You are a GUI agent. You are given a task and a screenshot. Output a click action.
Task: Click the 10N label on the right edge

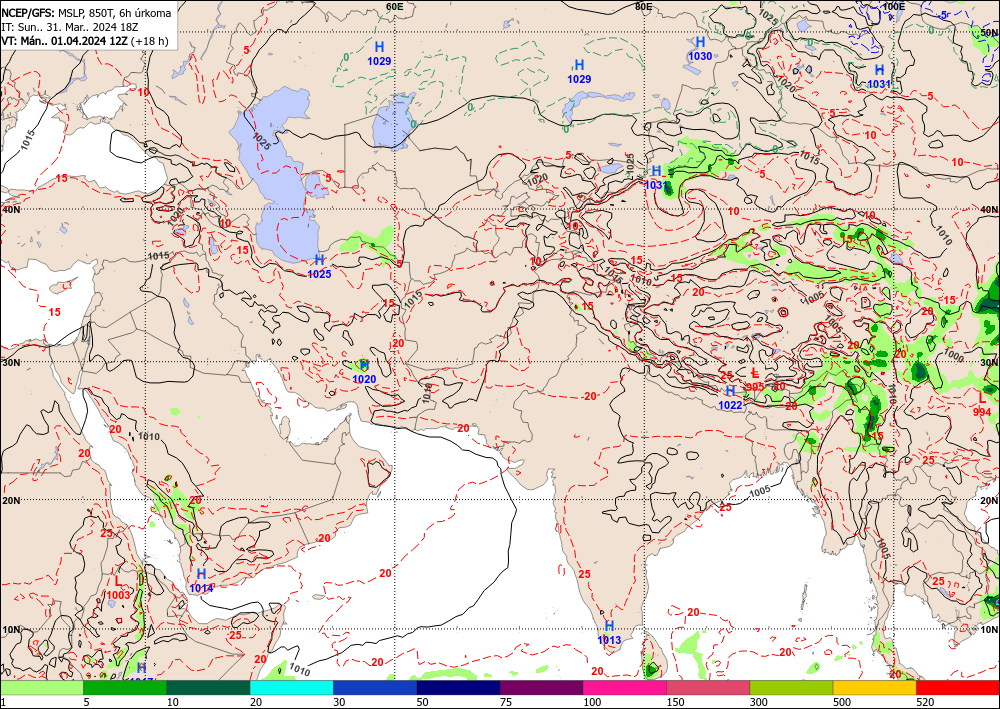pyautogui.click(x=990, y=629)
